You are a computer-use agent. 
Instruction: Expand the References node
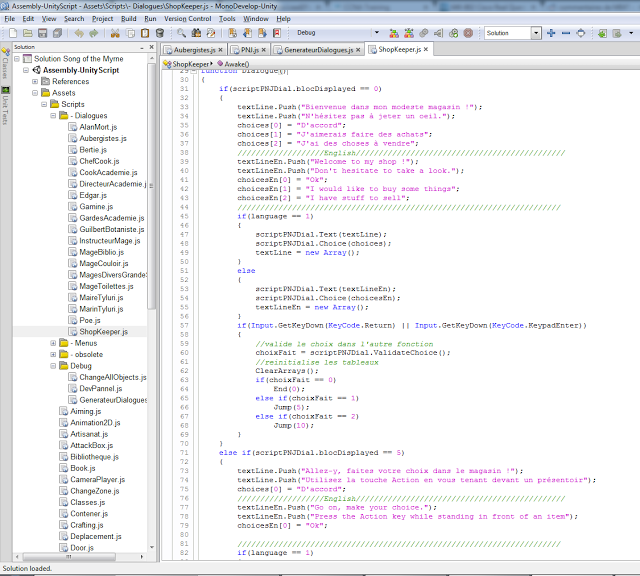coord(34,82)
